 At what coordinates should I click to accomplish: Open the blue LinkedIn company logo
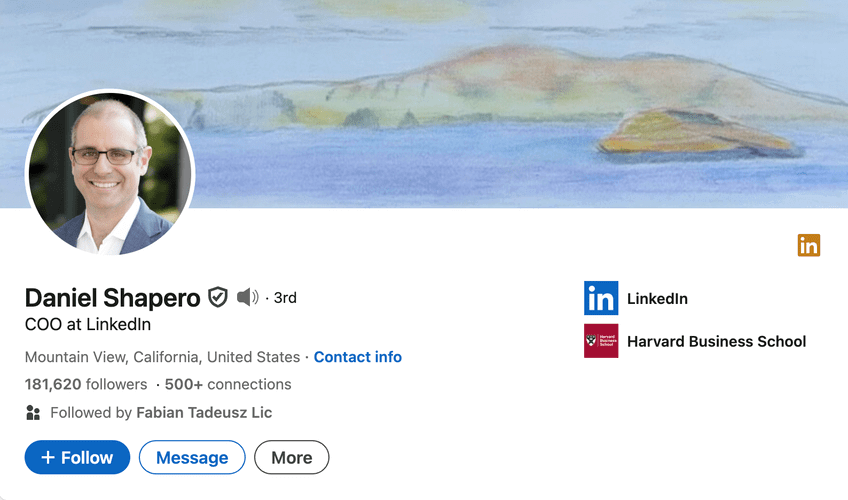tap(601, 298)
